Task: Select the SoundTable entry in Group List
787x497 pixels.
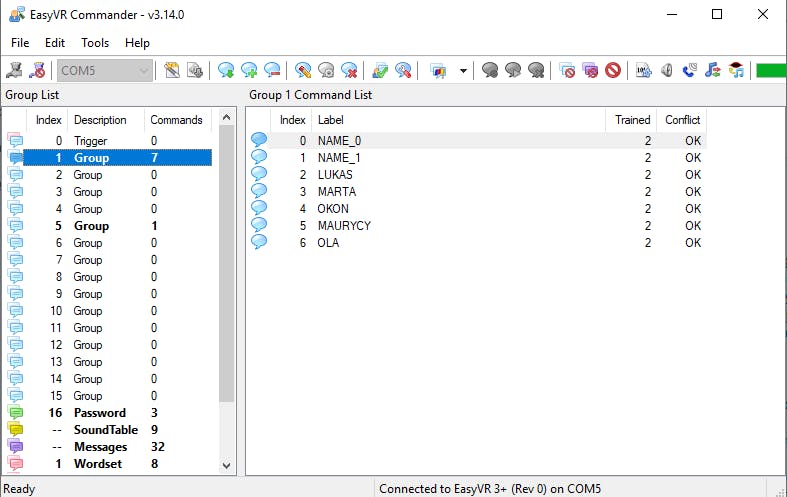Action: point(105,430)
